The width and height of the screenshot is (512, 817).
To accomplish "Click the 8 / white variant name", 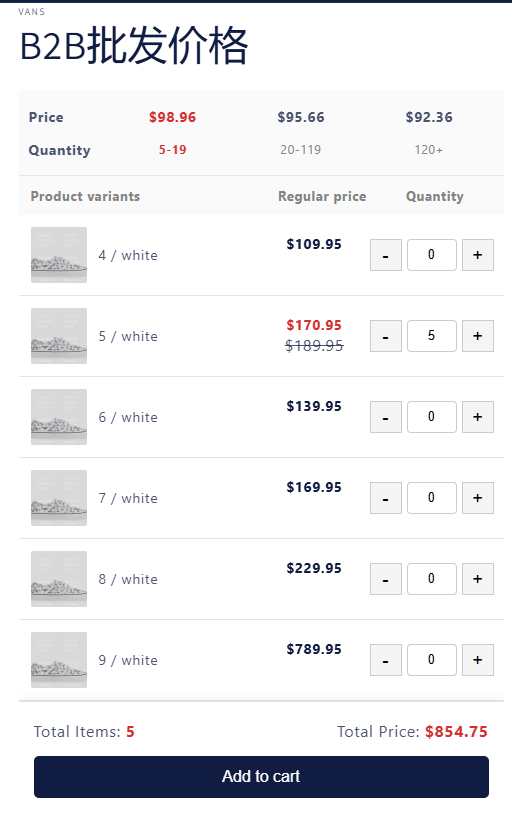I will coord(128,579).
